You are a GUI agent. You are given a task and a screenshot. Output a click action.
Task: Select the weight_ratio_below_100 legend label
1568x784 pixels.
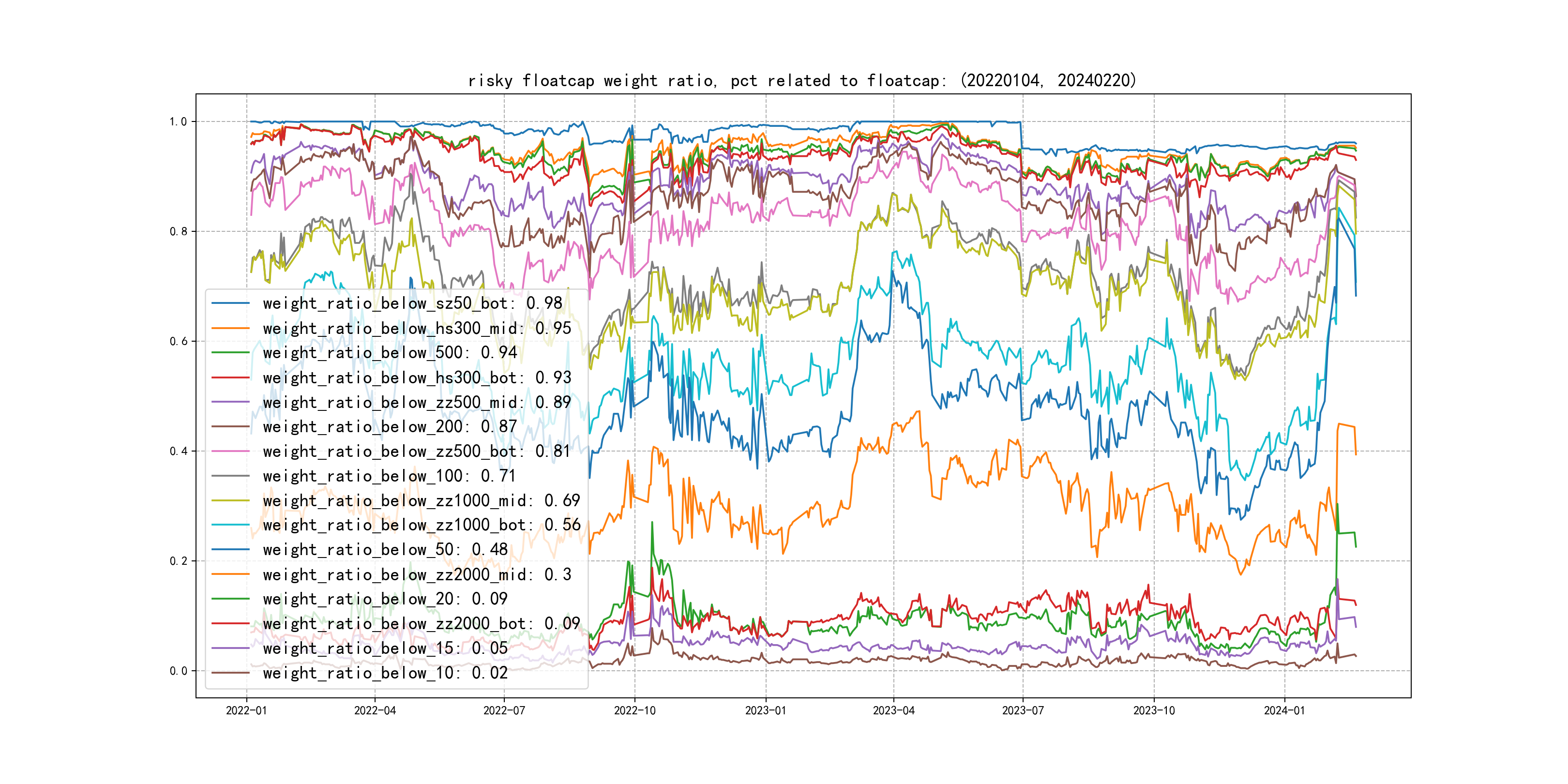click(x=389, y=476)
